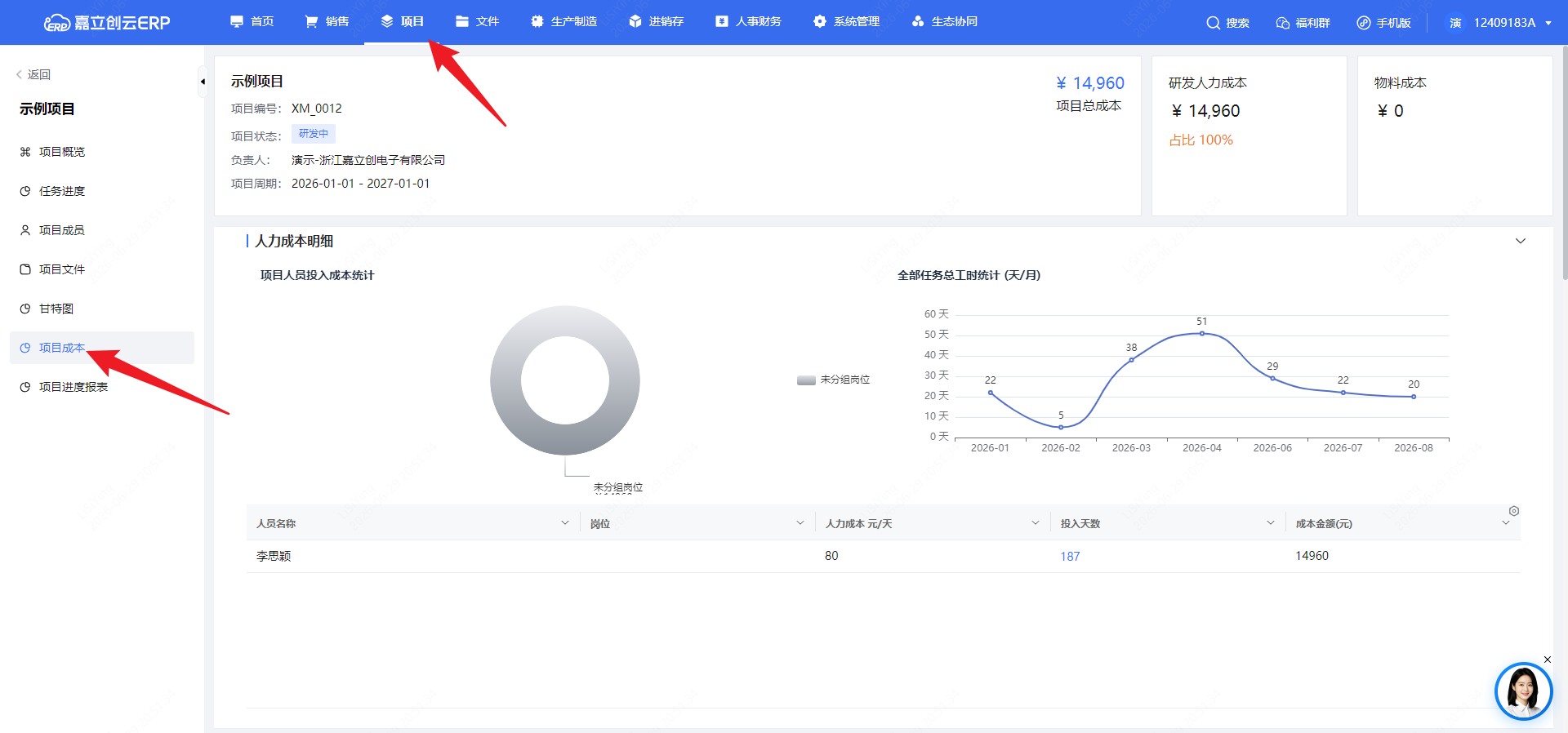Image resolution: width=1568 pixels, height=733 pixels.
Task: Close the customer service assistant widget
Action: 1547,660
